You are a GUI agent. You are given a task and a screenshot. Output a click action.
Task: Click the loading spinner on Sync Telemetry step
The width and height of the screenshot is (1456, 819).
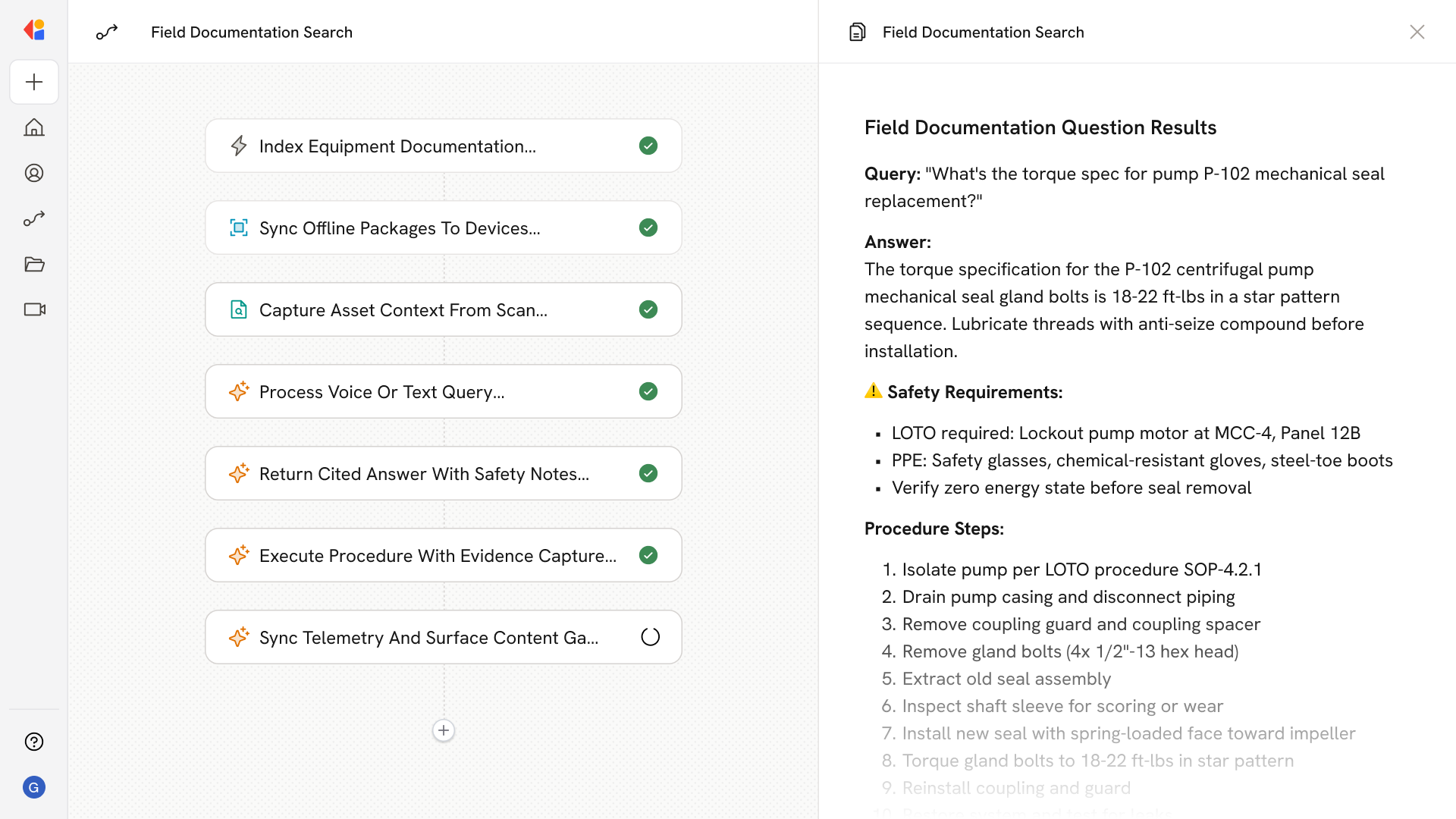pos(650,637)
